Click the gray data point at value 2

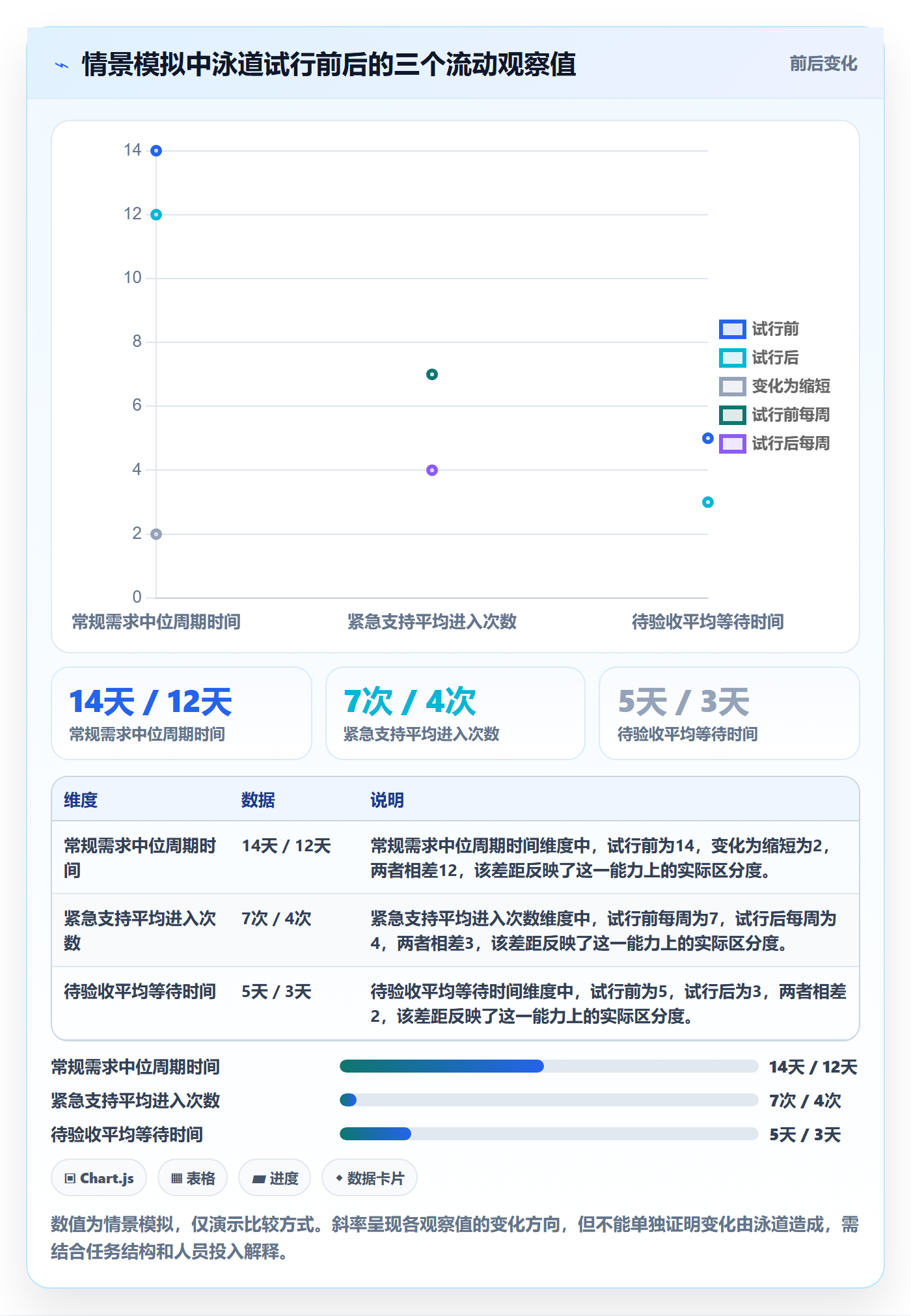coord(156,534)
